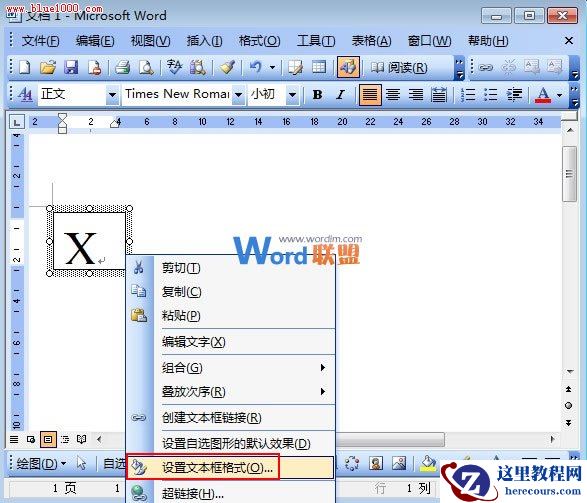
Task: Open the 帮助(H) menu
Action: coord(488,41)
